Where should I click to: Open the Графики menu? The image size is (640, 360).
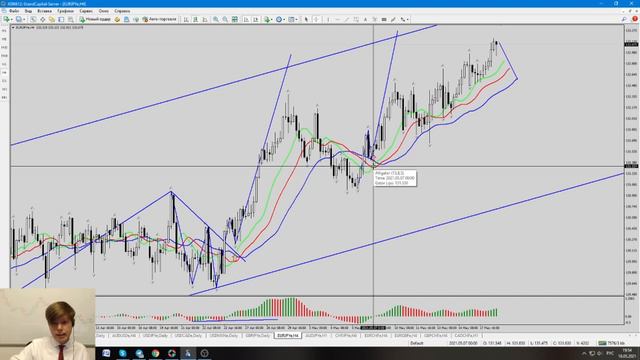tap(65, 11)
